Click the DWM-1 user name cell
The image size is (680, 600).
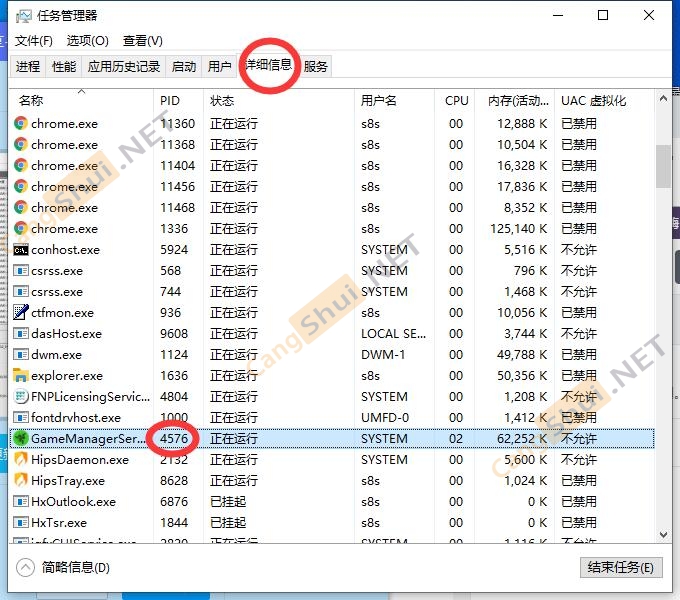[383, 355]
